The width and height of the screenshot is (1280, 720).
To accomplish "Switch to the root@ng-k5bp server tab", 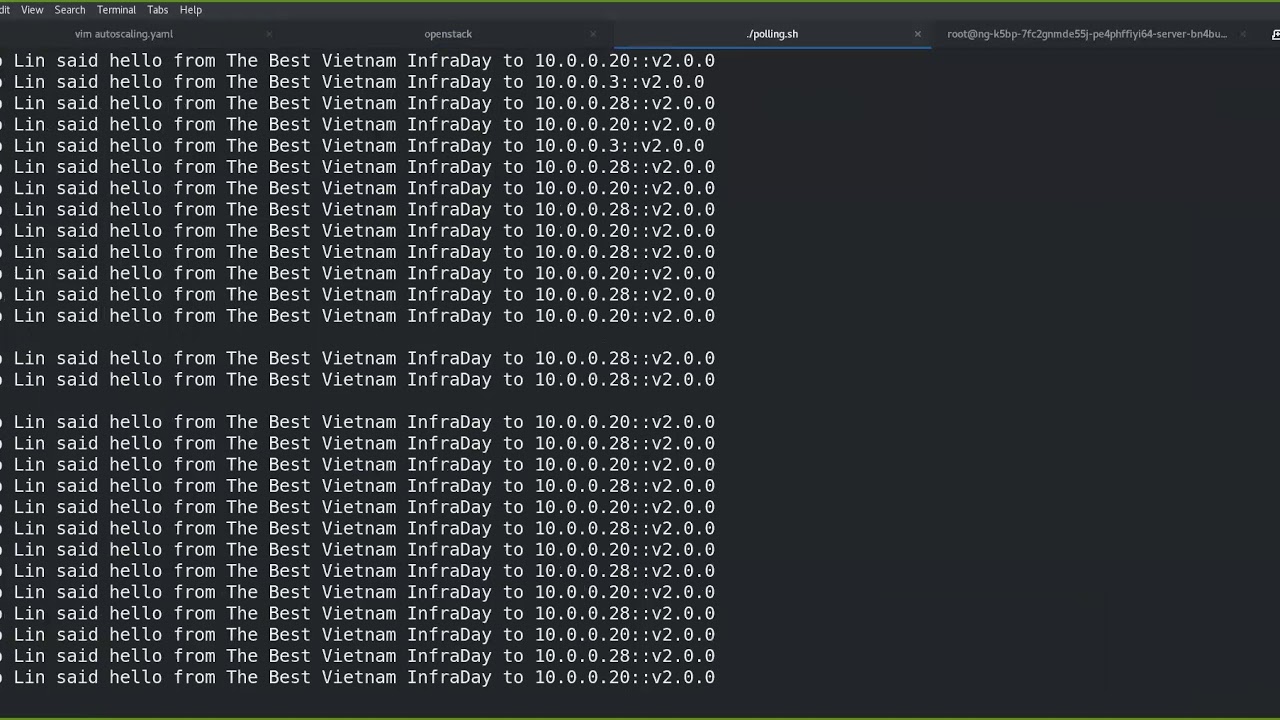I will coord(1087,34).
